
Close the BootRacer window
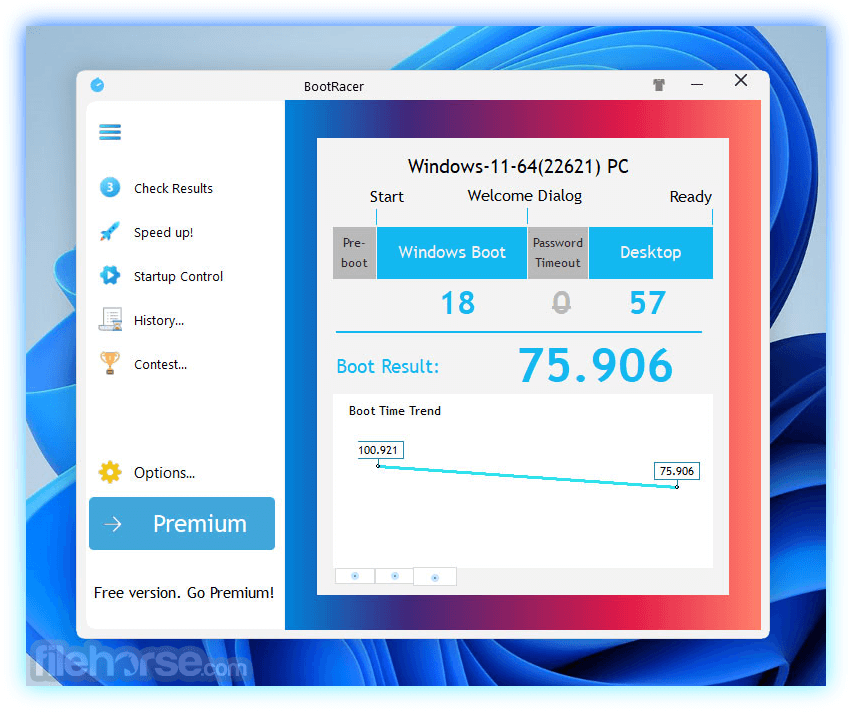pos(741,80)
